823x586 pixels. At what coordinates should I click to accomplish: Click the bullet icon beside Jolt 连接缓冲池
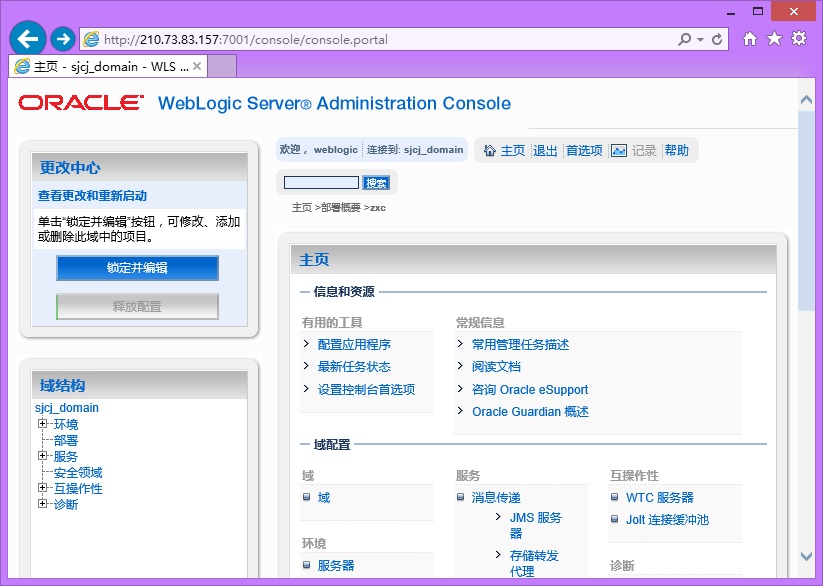click(615, 519)
